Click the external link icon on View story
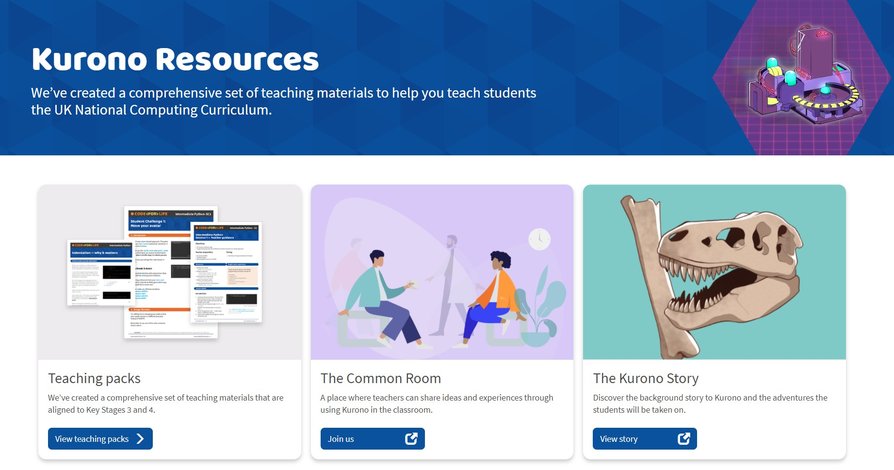The image size is (894, 470). (684, 439)
